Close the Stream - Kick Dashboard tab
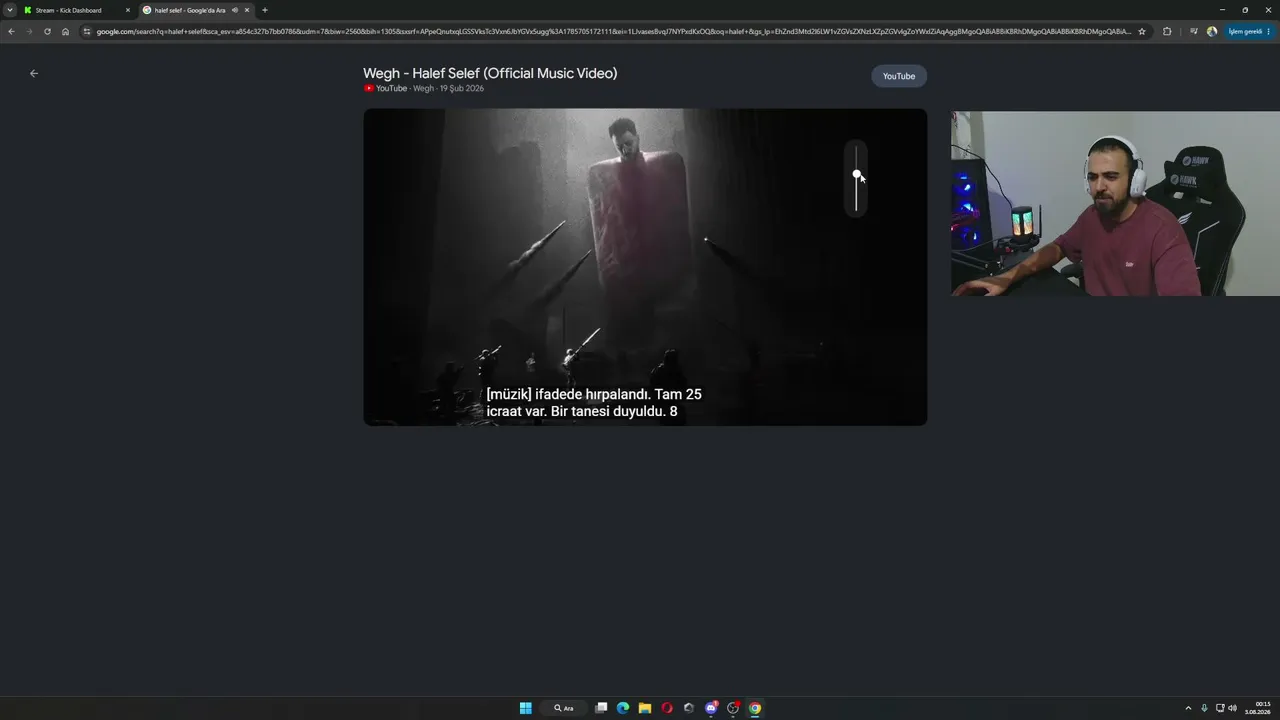The height and width of the screenshot is (720, 1280). [x=128, y=10]
